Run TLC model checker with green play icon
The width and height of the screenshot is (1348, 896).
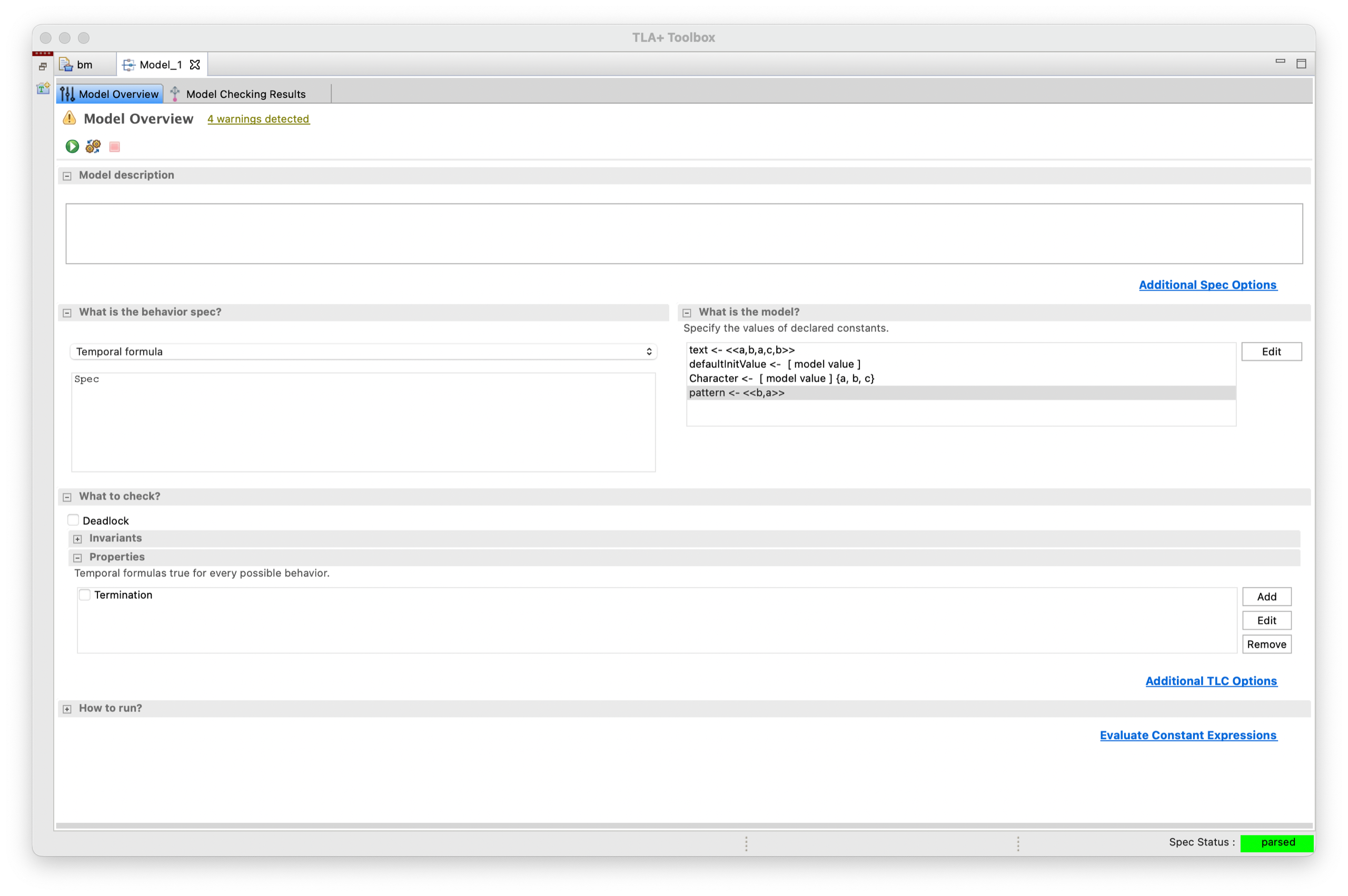click(x=72, y=147)
